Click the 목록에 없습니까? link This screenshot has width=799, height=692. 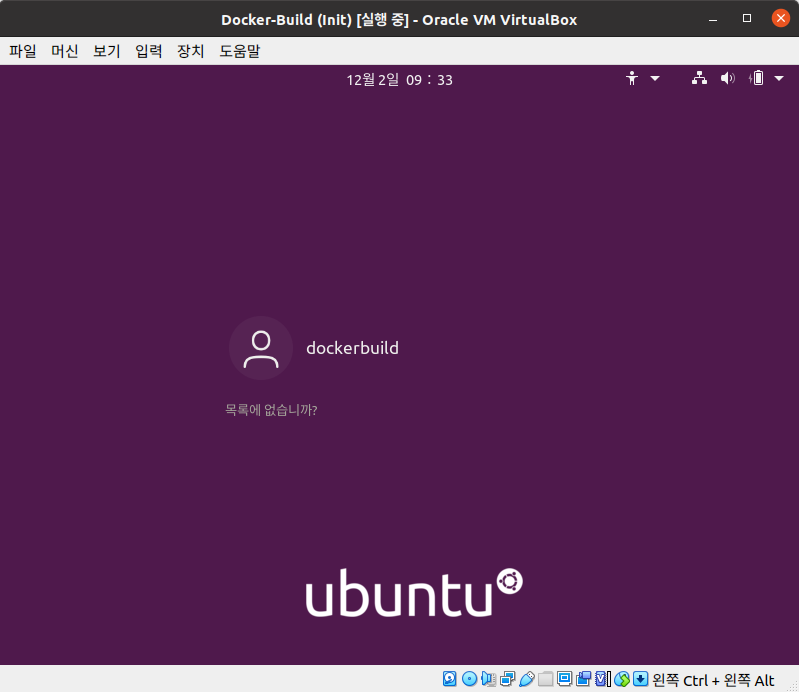pos(271,410)
